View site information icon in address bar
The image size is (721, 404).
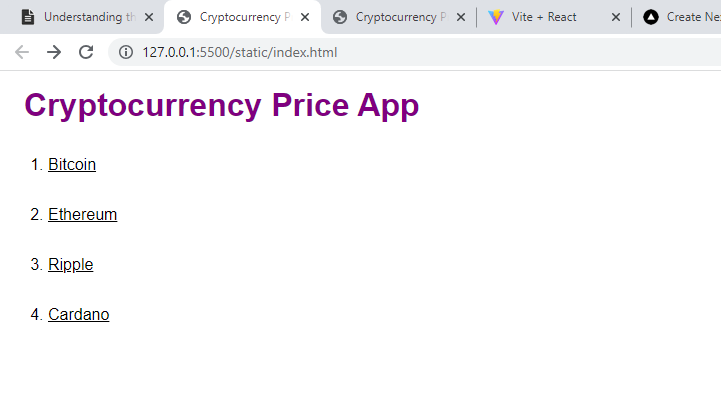coord(126,52)
